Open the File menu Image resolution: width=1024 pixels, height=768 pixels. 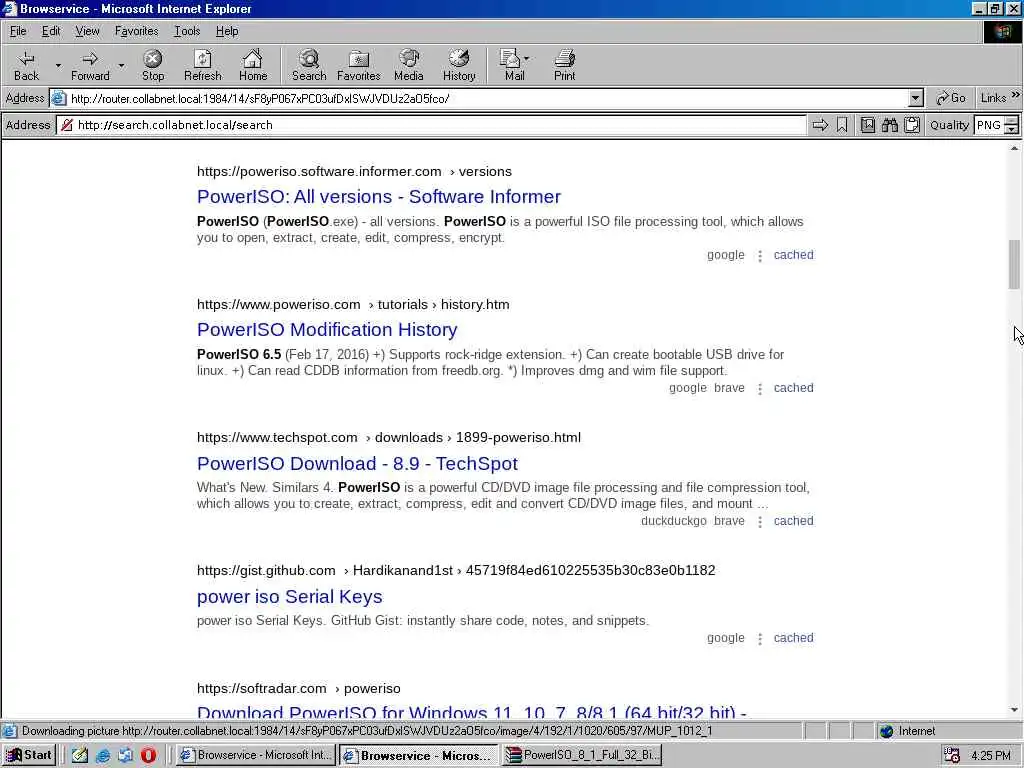(18, 31)
